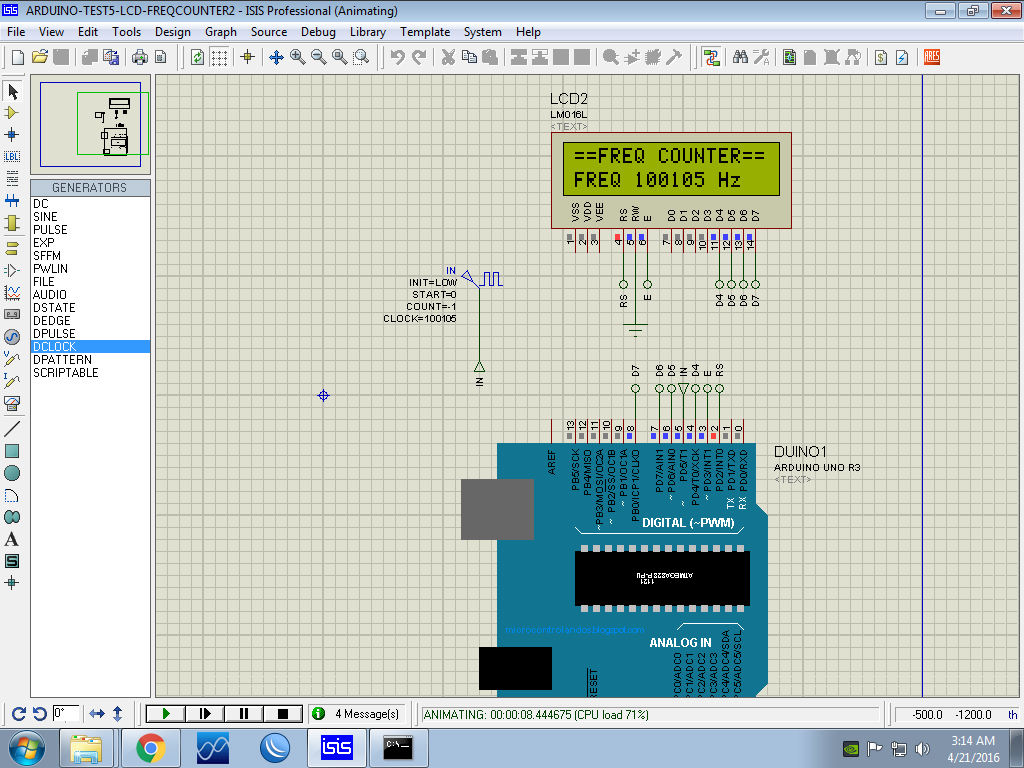Select the Wire Label mode tool

tap(12, 156)
